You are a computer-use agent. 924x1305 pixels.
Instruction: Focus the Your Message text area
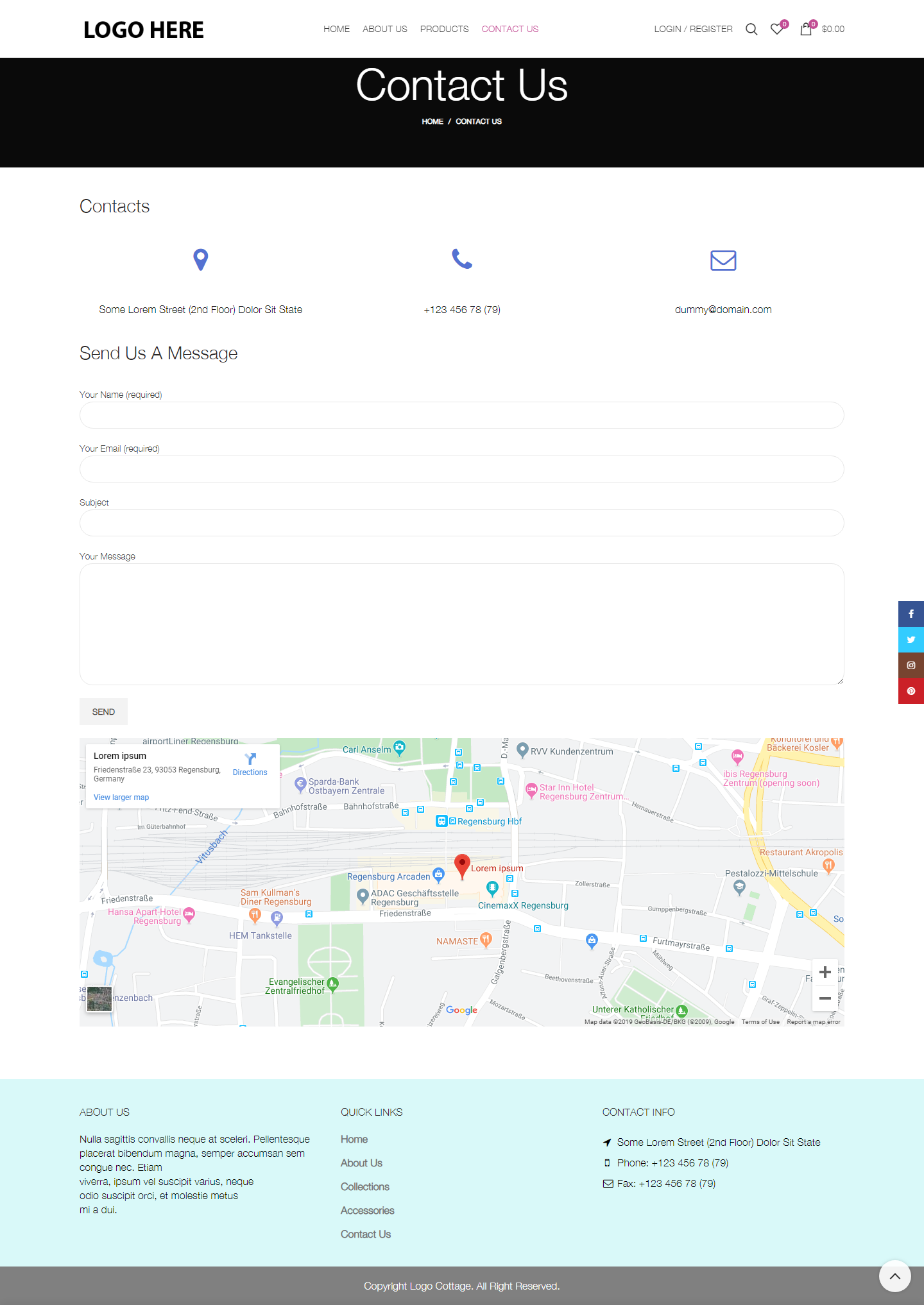461,624
